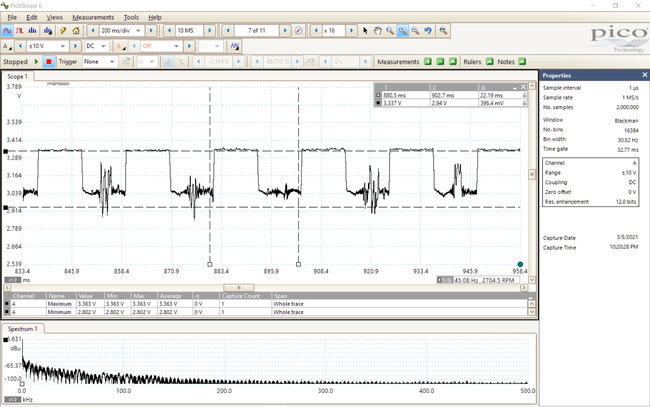650x407 pixels.
Task: Click the undo zoom icon
Action: (x=427, y=31)
